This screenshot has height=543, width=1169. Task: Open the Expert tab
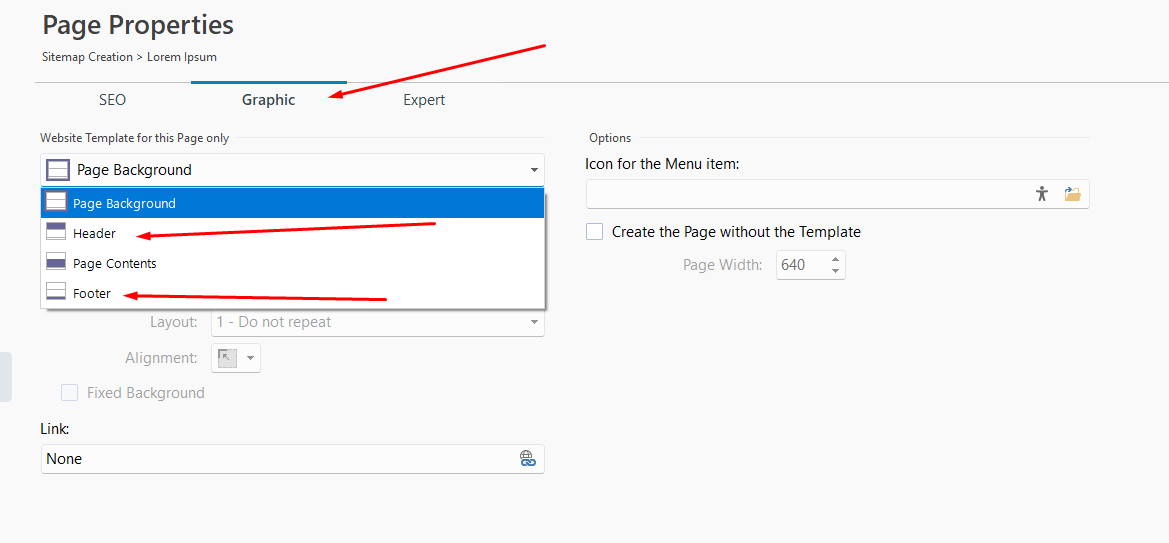tap(424, 100)
